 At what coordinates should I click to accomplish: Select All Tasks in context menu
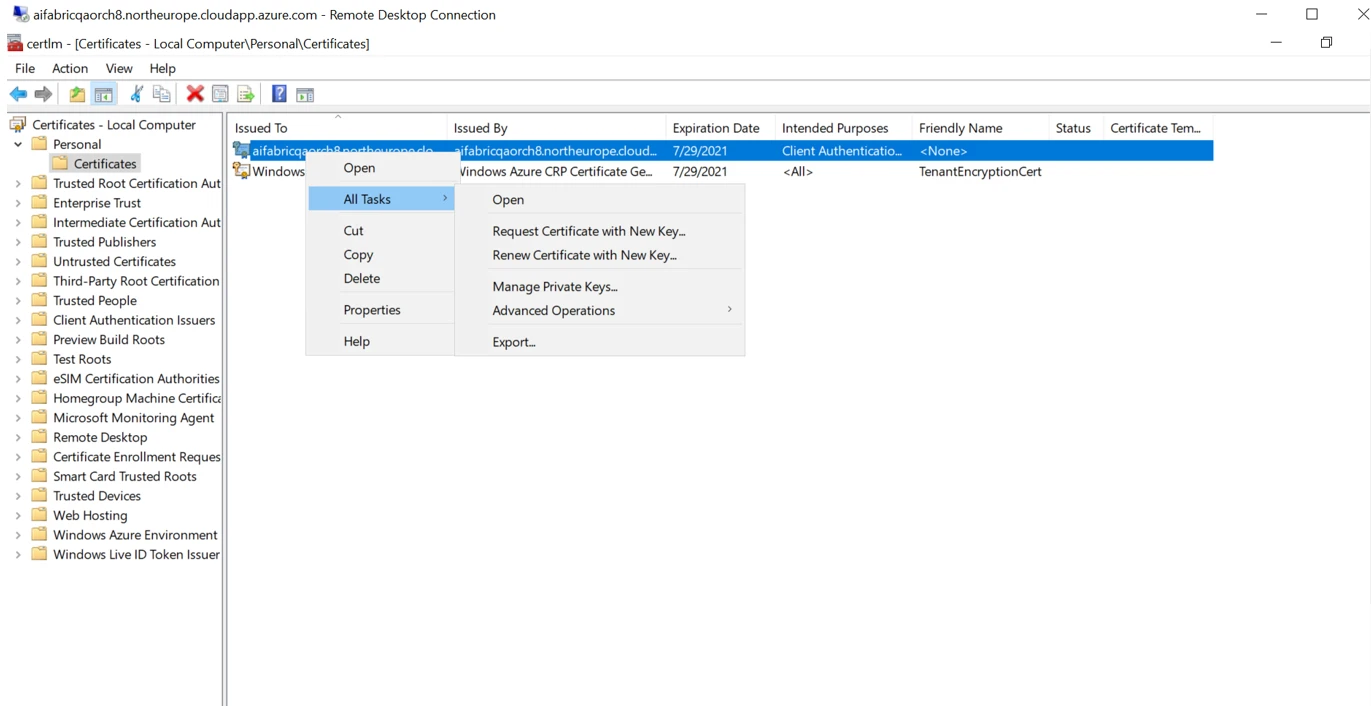click(381, 199)
